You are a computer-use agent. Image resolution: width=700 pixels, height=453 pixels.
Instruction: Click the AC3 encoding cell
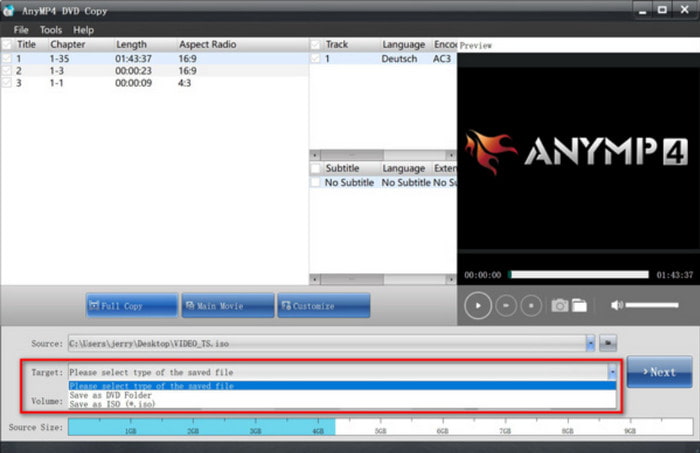pos(442,58)
